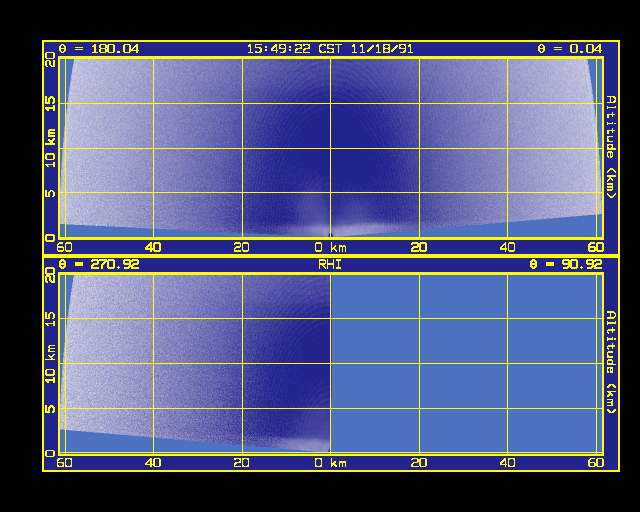
Task: Click the right-side "60" range label under the lower panel
Action: [596, 463]
